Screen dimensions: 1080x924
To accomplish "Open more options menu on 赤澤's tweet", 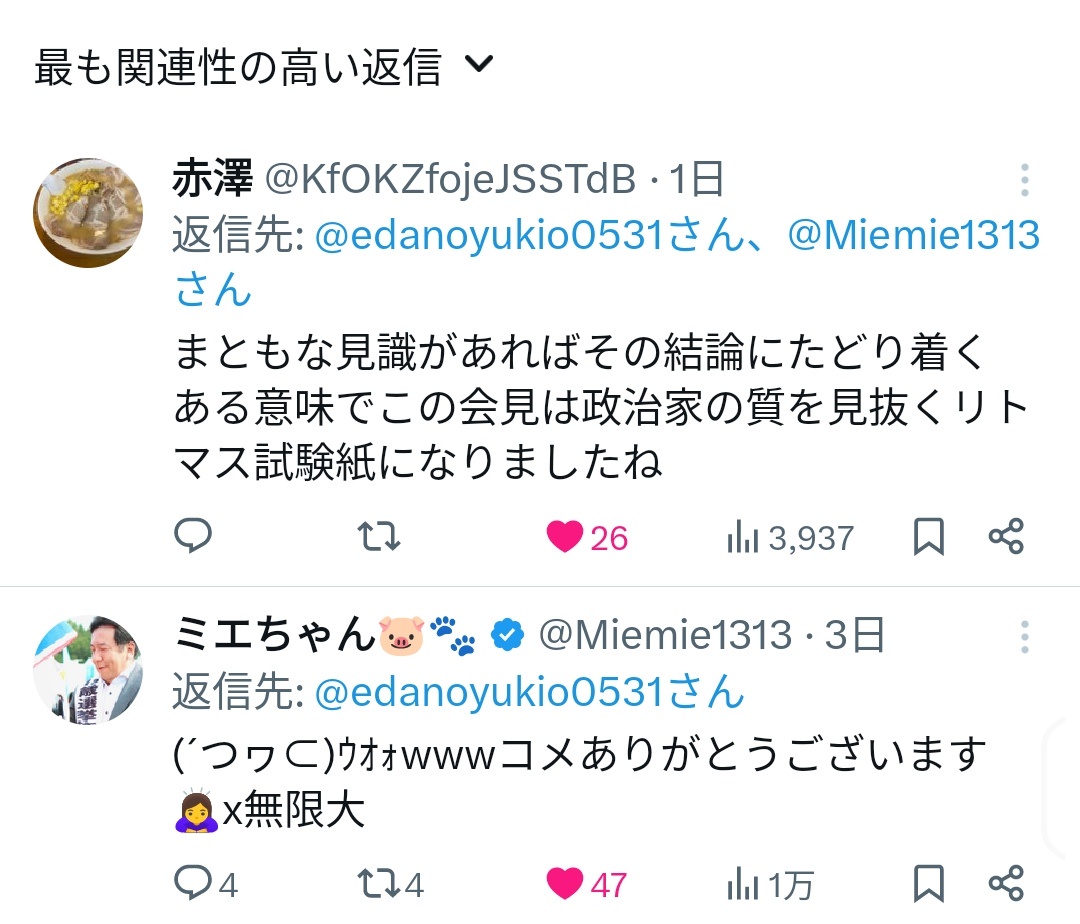I will point(1025,181).
